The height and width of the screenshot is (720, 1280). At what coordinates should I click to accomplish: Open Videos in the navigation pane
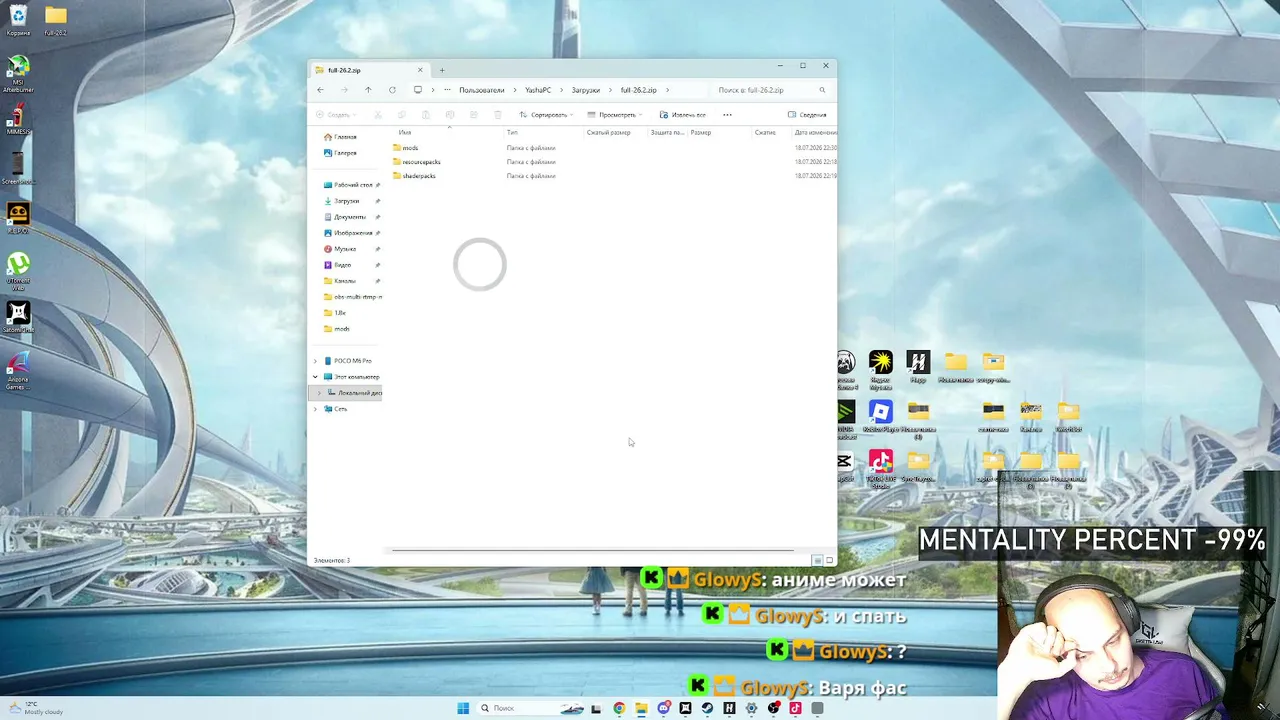click(337, 265)
